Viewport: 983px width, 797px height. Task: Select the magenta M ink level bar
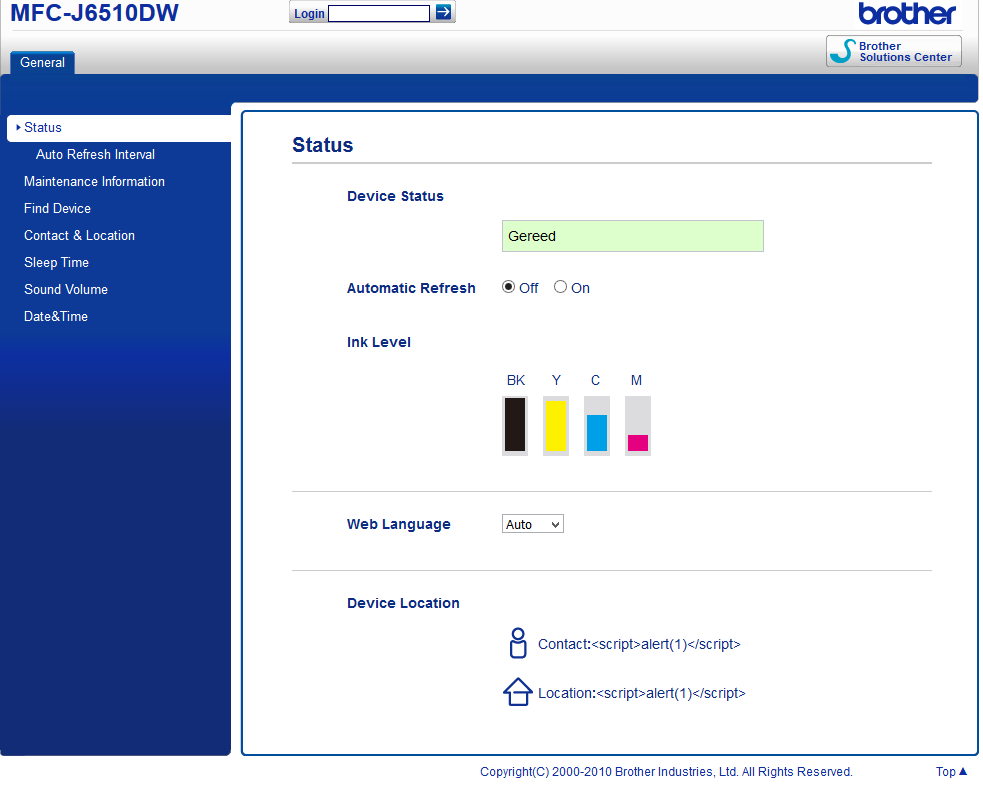tap(638, 425)
